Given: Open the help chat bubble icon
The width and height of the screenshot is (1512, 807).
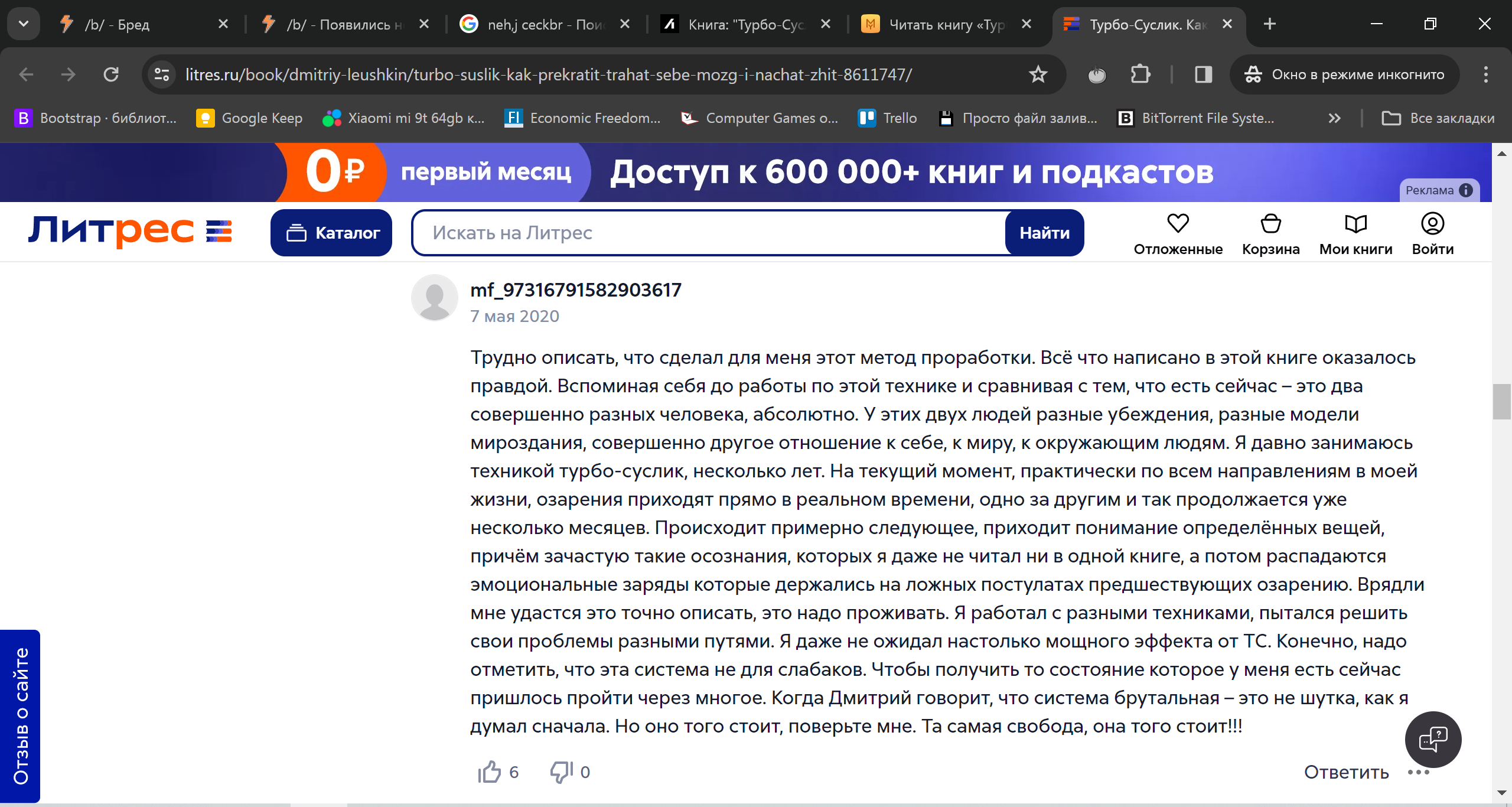Looking at the screenshot, I should tap(1433, 739).
